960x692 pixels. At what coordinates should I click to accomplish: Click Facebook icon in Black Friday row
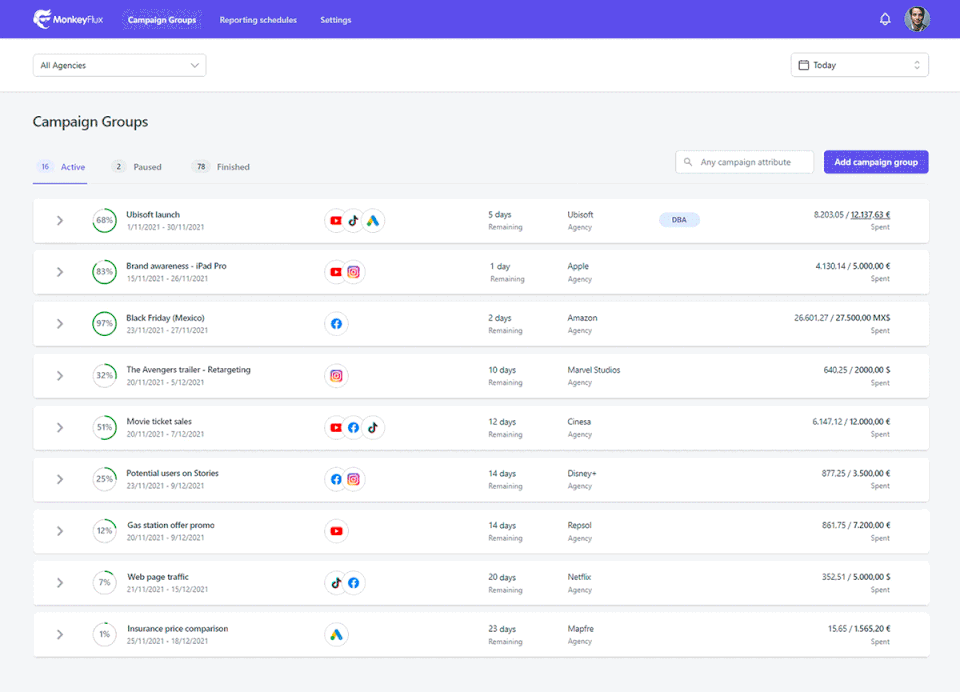coord(336,324)
